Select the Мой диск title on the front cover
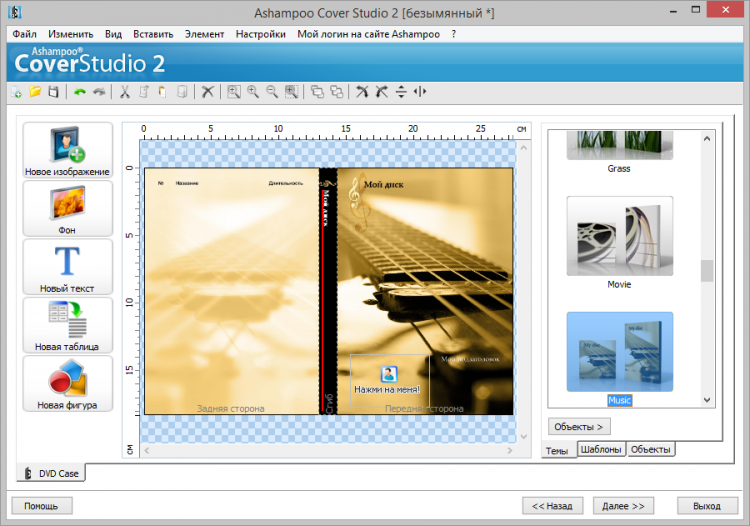This screenshot has width=750, height=526. [384, 185]
